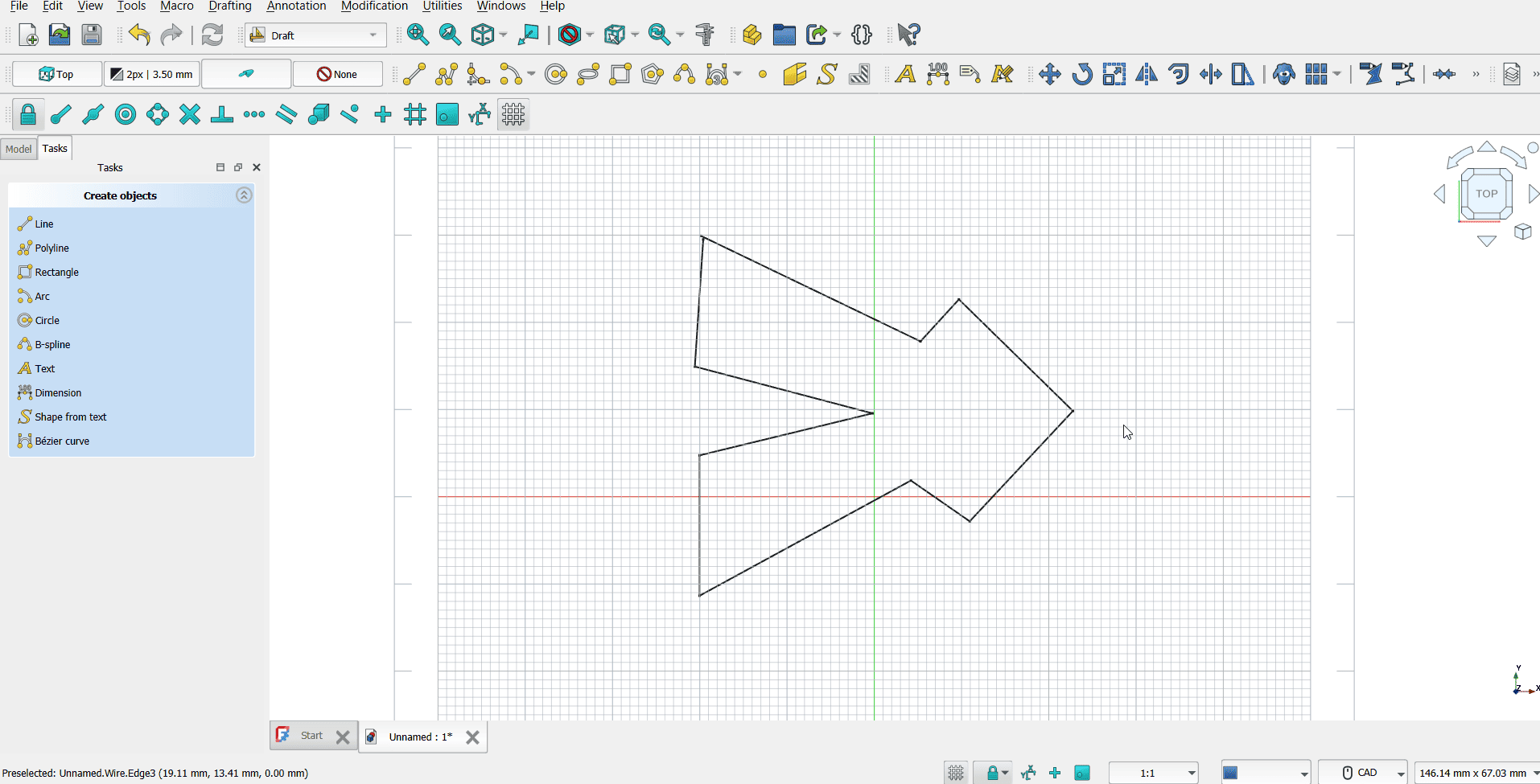Choose the Circle tool icon in toolbar
1540x784 pixels.
click(556, 75)
